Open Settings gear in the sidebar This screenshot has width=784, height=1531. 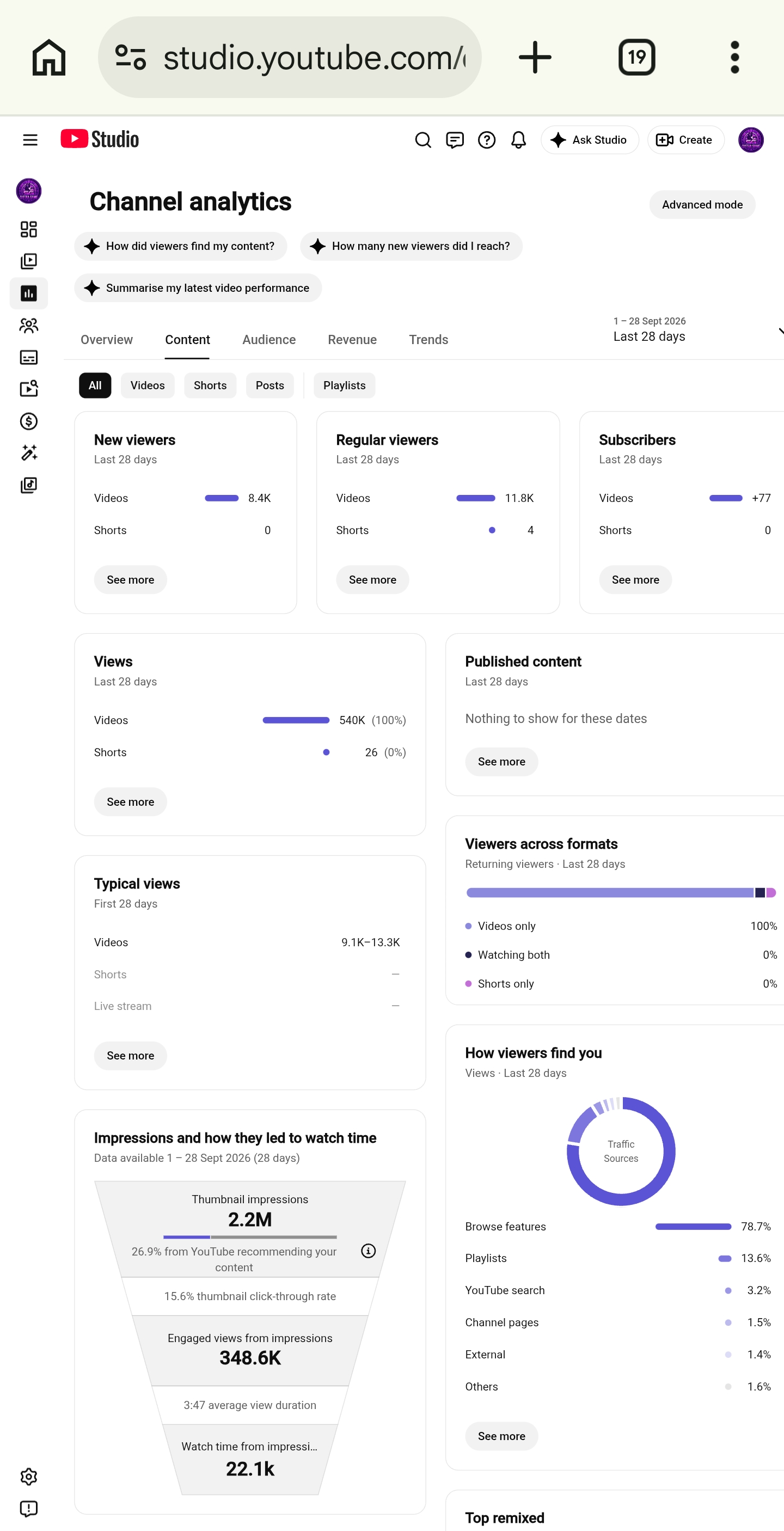pos(28,1477)
